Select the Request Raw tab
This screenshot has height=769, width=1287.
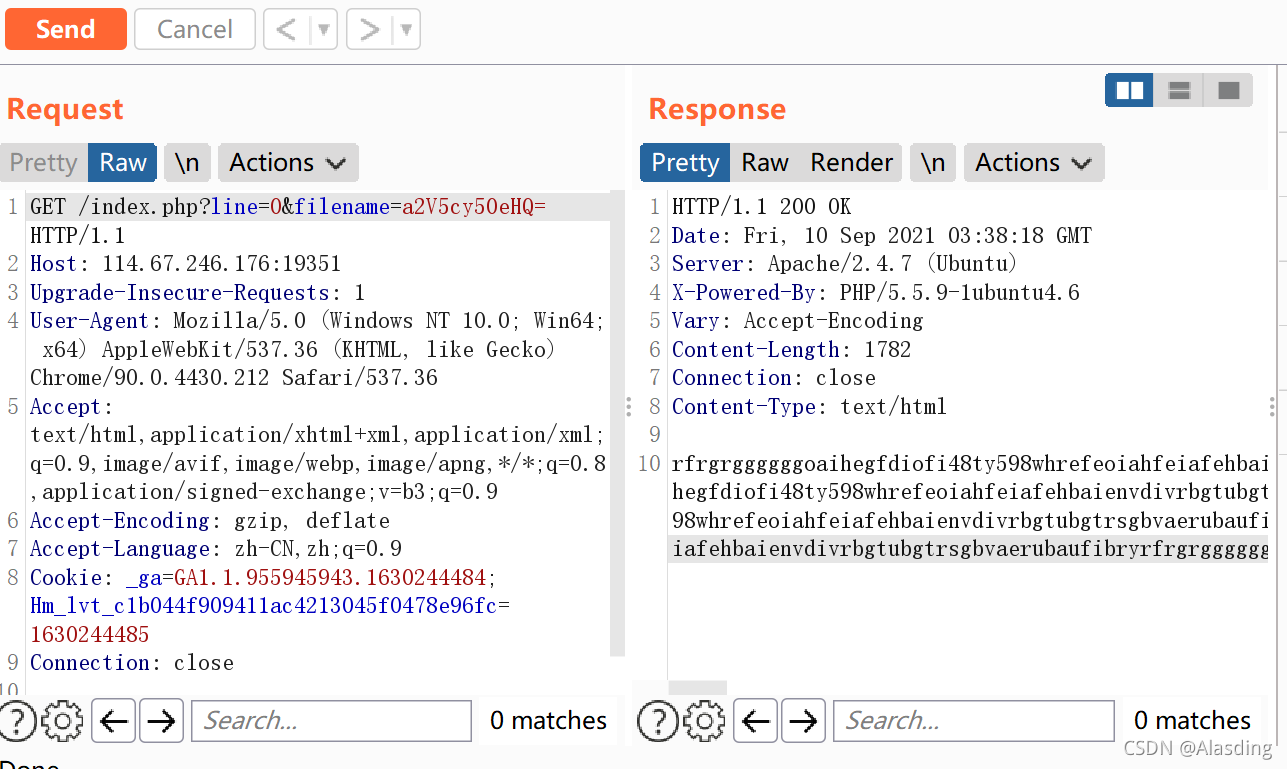click(x=123, y=162)
